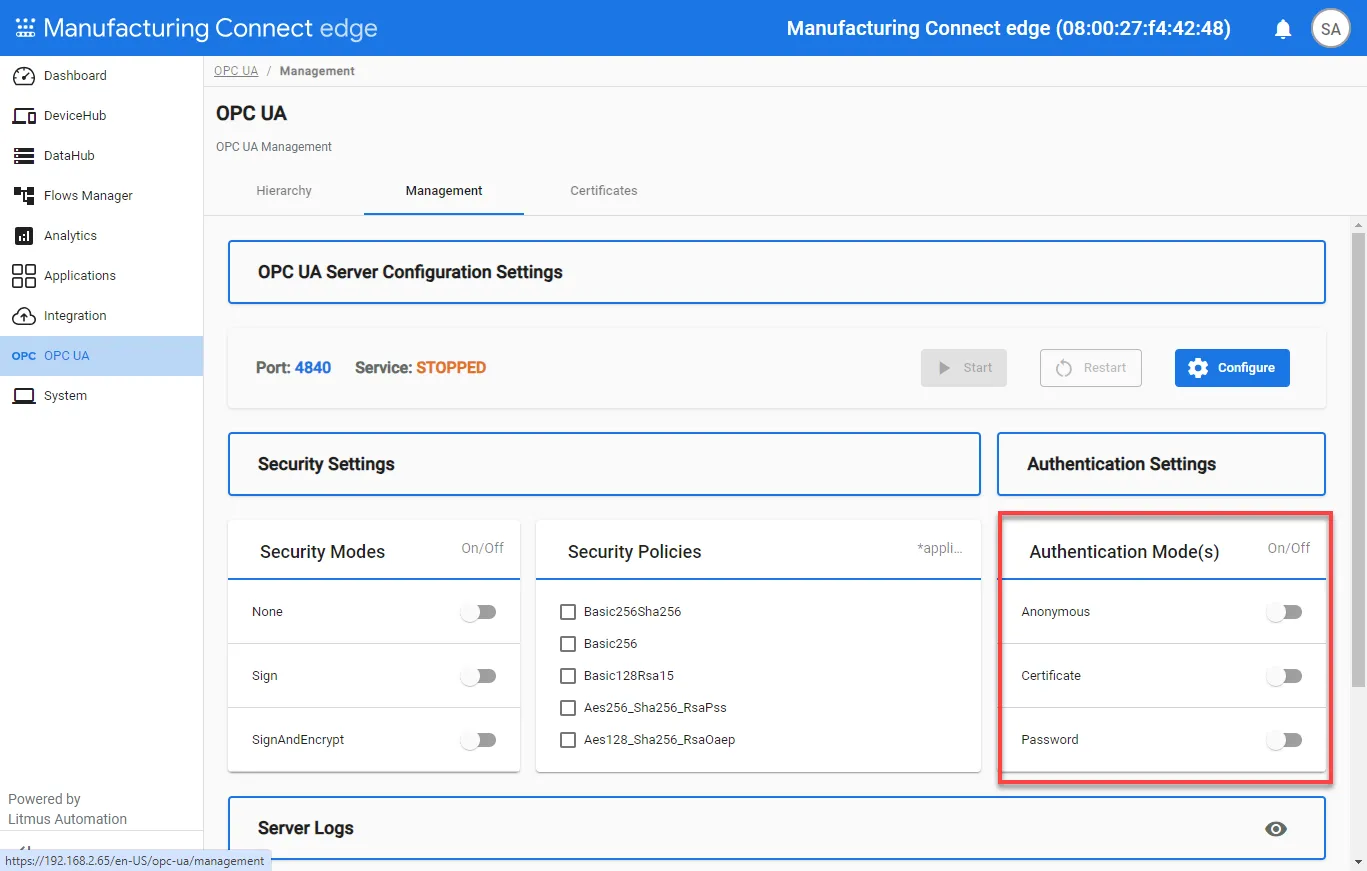
Task: Click the port number 4840
Action: (x=313, y=368)
